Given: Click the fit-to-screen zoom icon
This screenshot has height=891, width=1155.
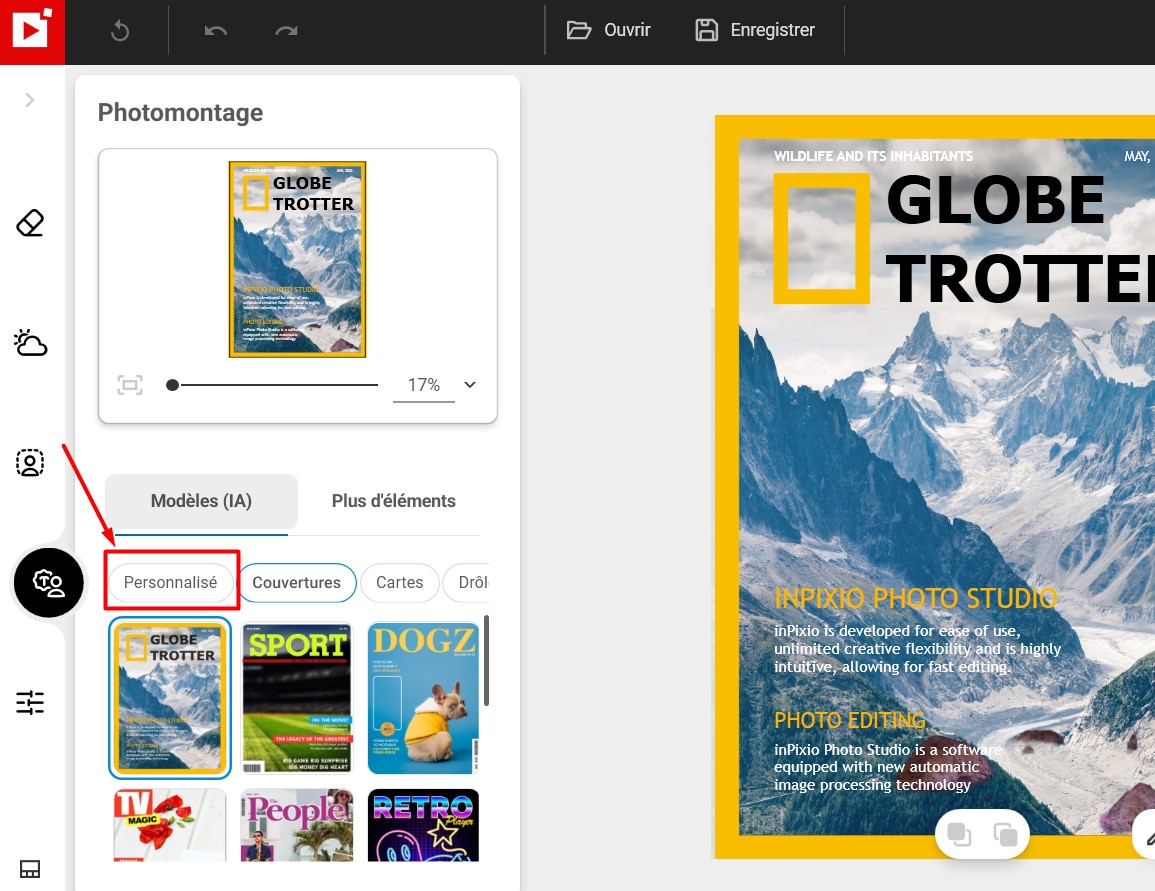Looking at the screenshot, I should (x=130, y=385).
